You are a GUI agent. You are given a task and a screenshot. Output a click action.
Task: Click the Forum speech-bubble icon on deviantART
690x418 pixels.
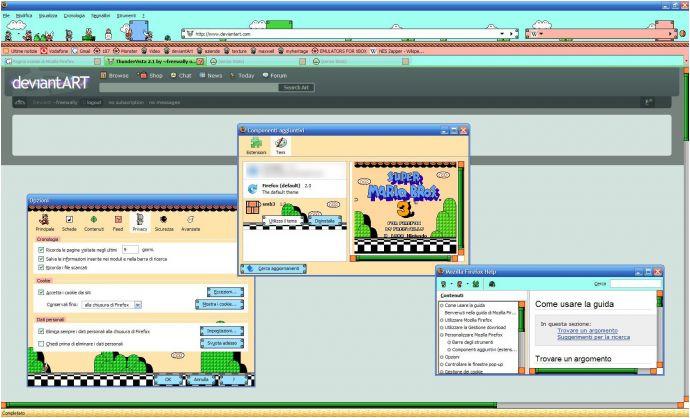(x=265, y=75)
